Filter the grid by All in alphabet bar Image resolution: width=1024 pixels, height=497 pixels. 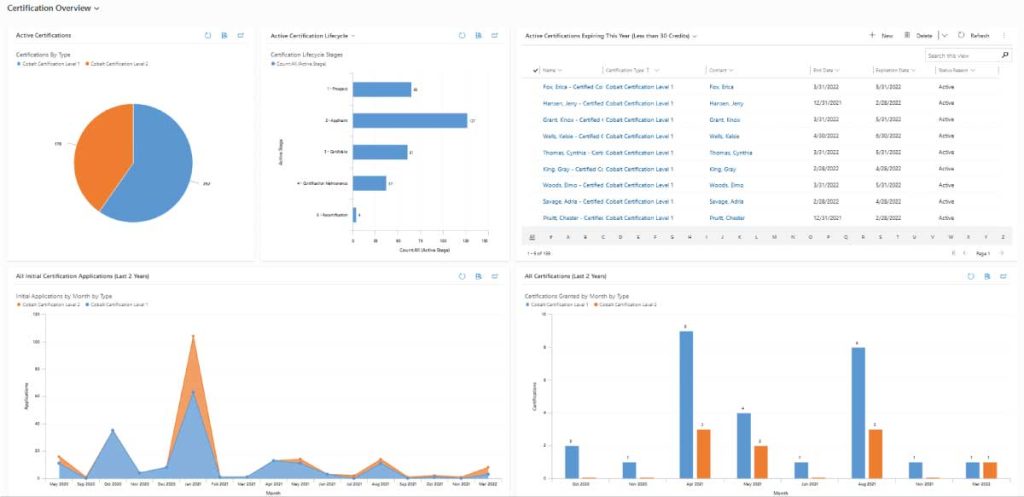(532, 237)
